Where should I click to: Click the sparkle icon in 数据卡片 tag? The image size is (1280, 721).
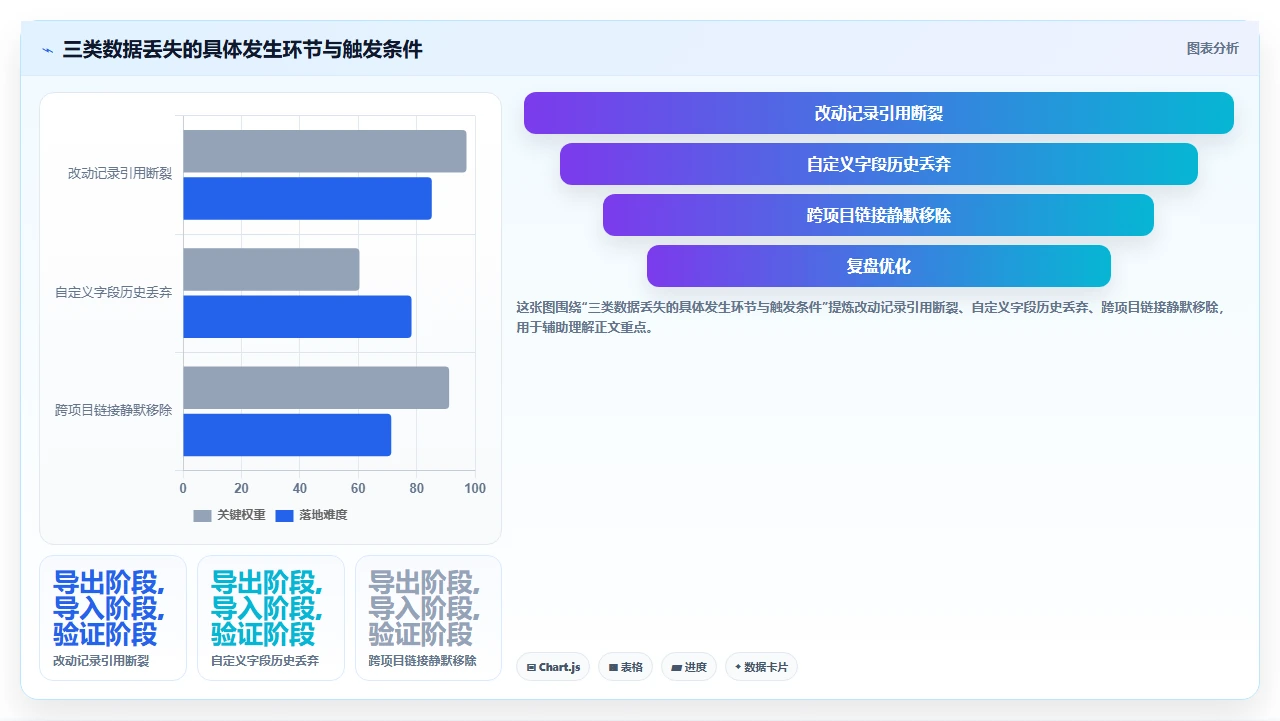click(x=738, y=667)
